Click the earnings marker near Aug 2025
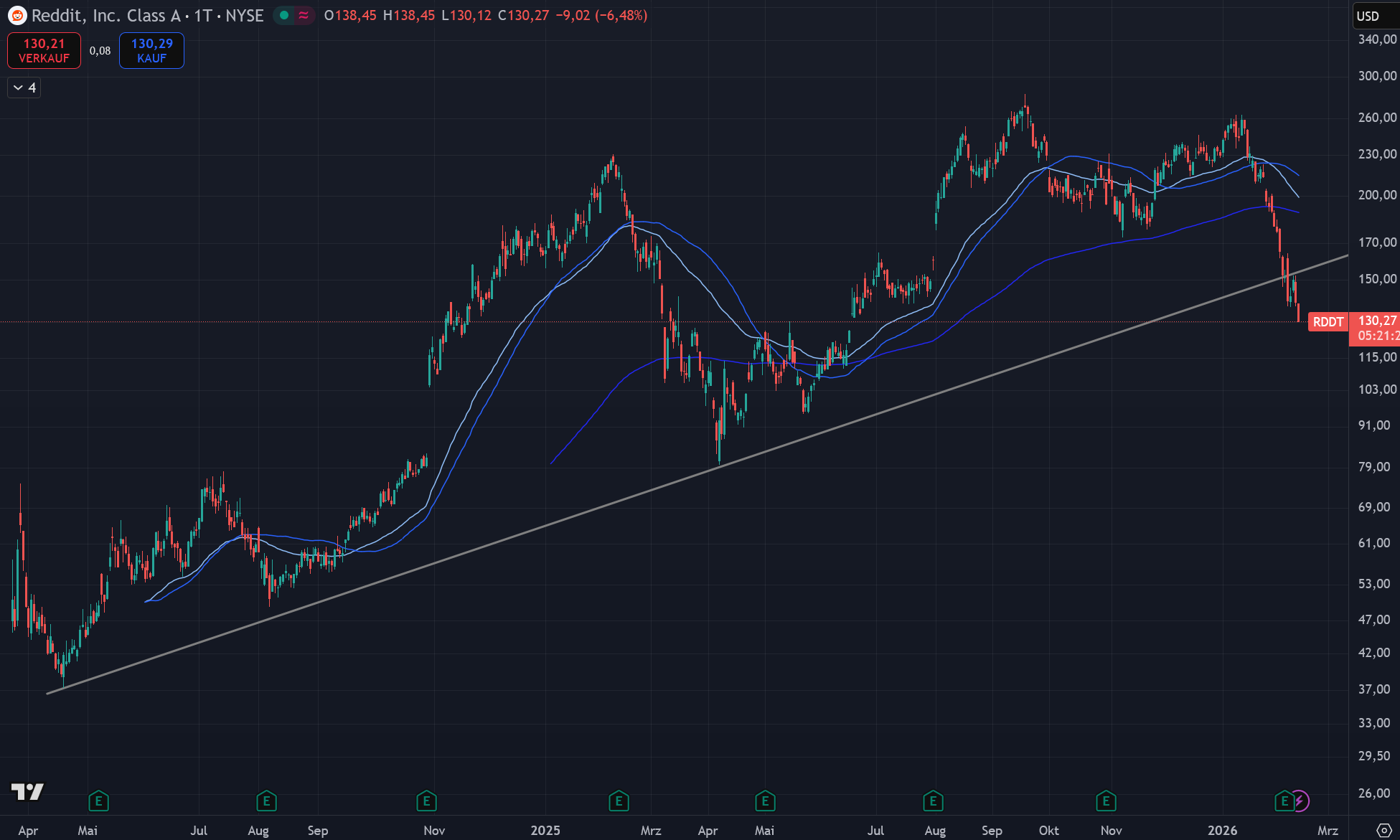 click(x=933, y=801)
